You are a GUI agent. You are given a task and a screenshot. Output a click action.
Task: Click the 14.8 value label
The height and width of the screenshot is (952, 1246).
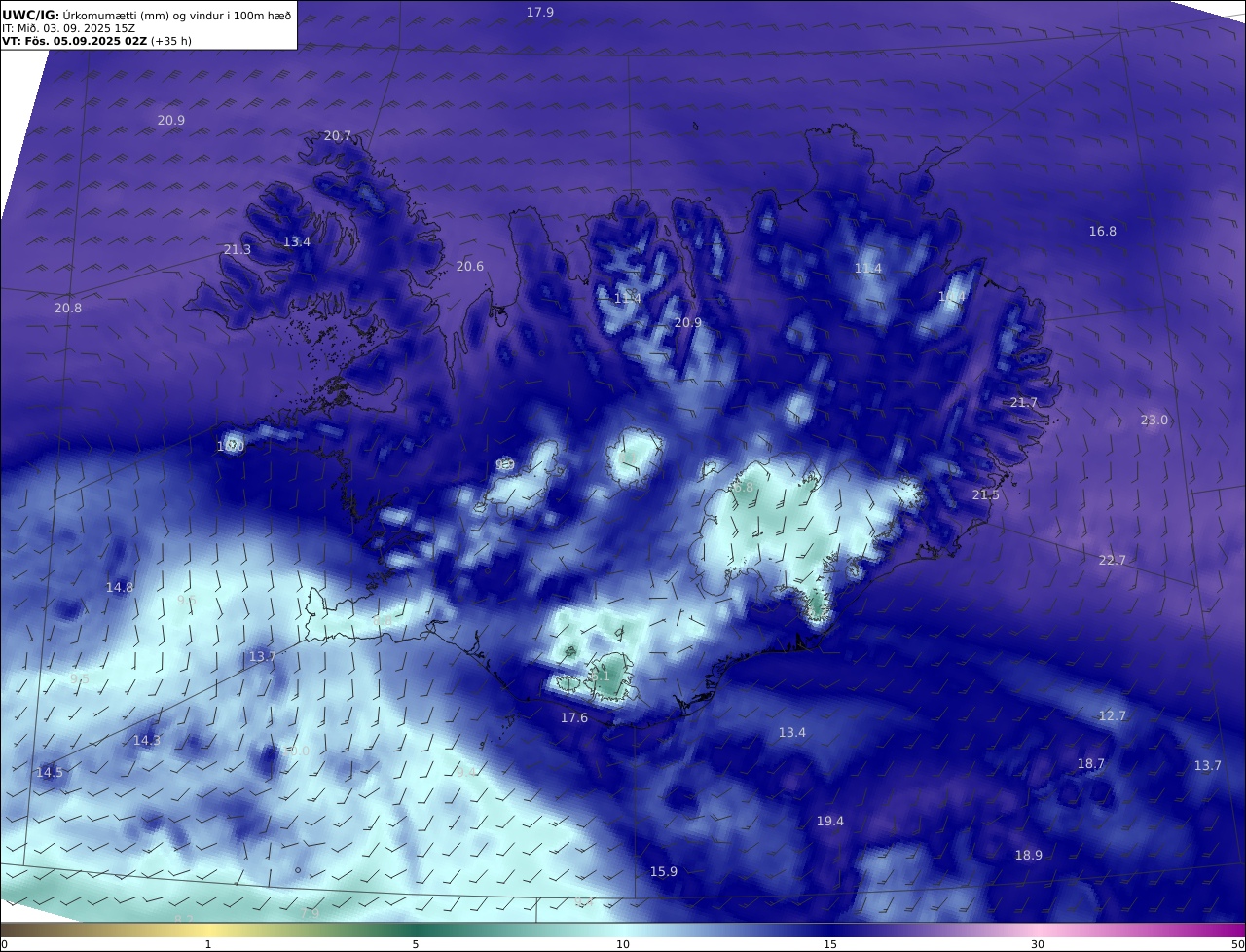tap(120, 588)
